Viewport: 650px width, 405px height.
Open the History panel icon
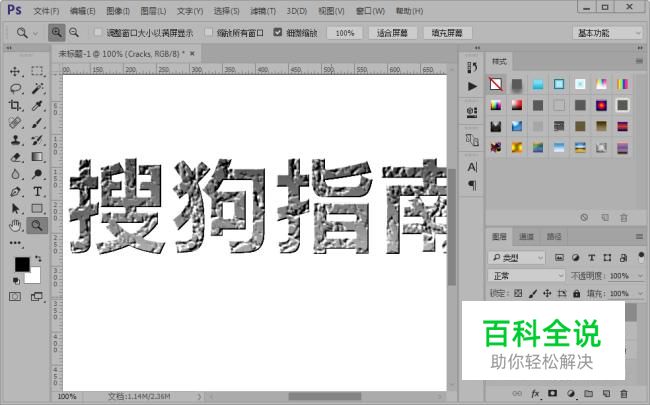click(472, 67)
